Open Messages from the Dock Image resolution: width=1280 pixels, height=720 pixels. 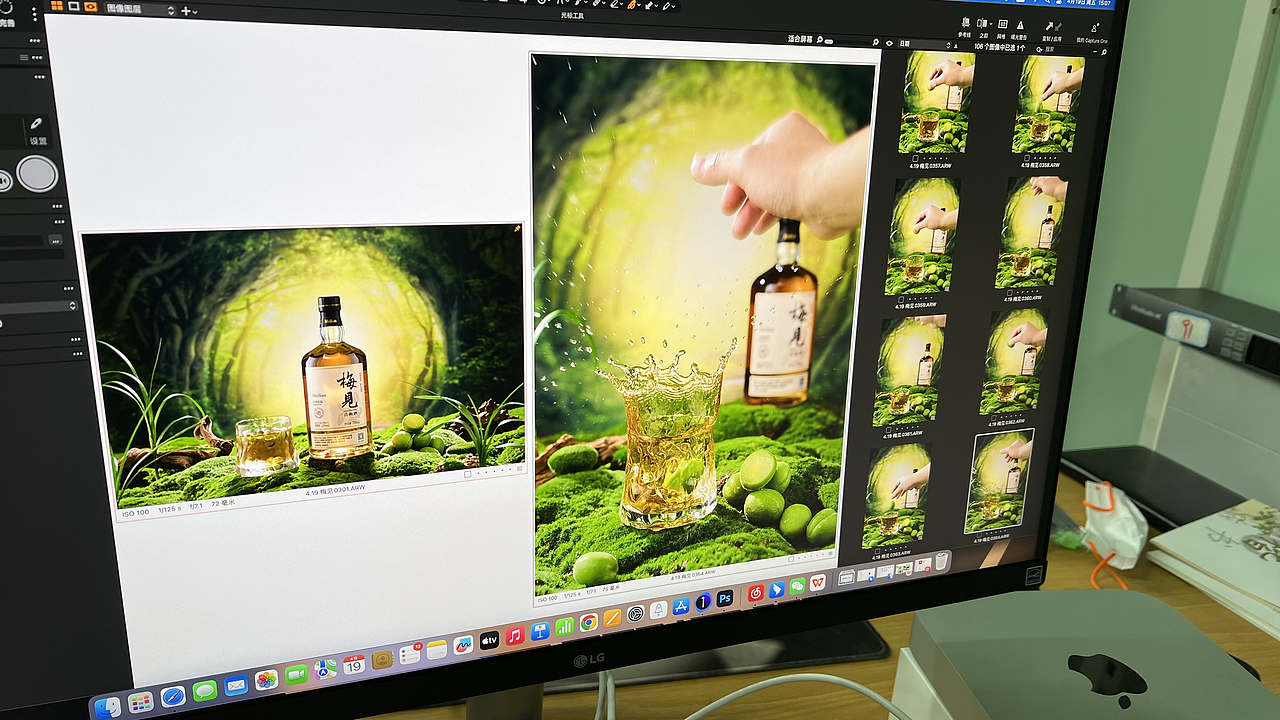click(204, 690)
